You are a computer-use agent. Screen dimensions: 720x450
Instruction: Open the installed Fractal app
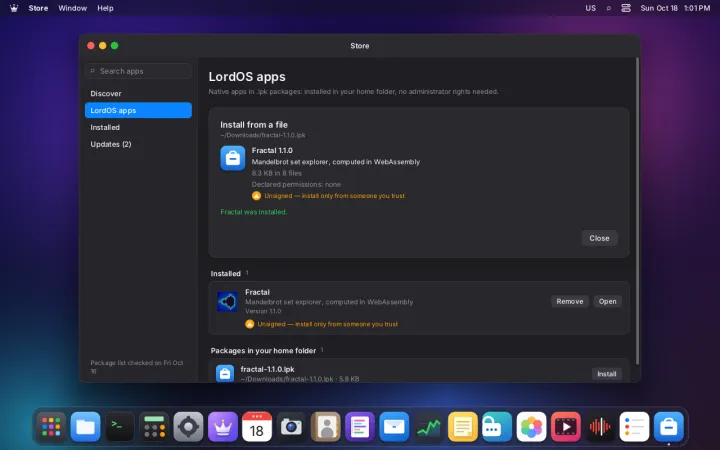pyautogui.click(x=608, y=302)
